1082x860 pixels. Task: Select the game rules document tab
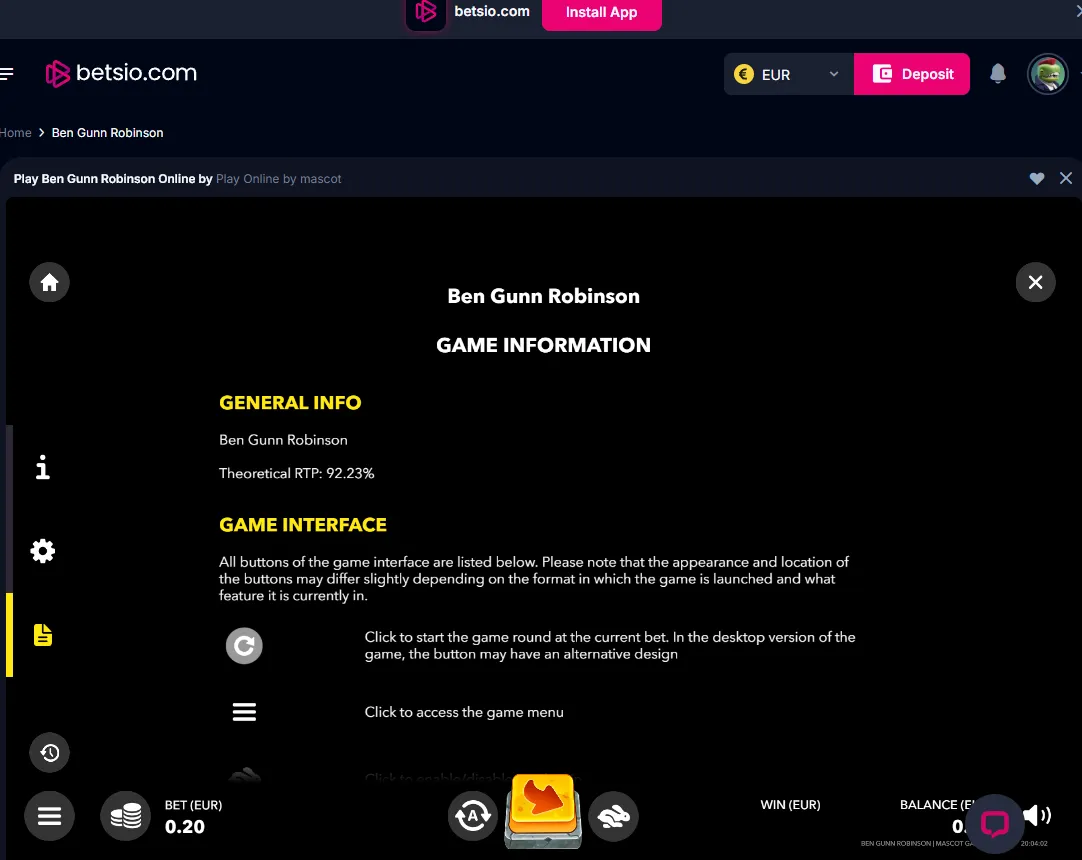[x=43, y=635]
